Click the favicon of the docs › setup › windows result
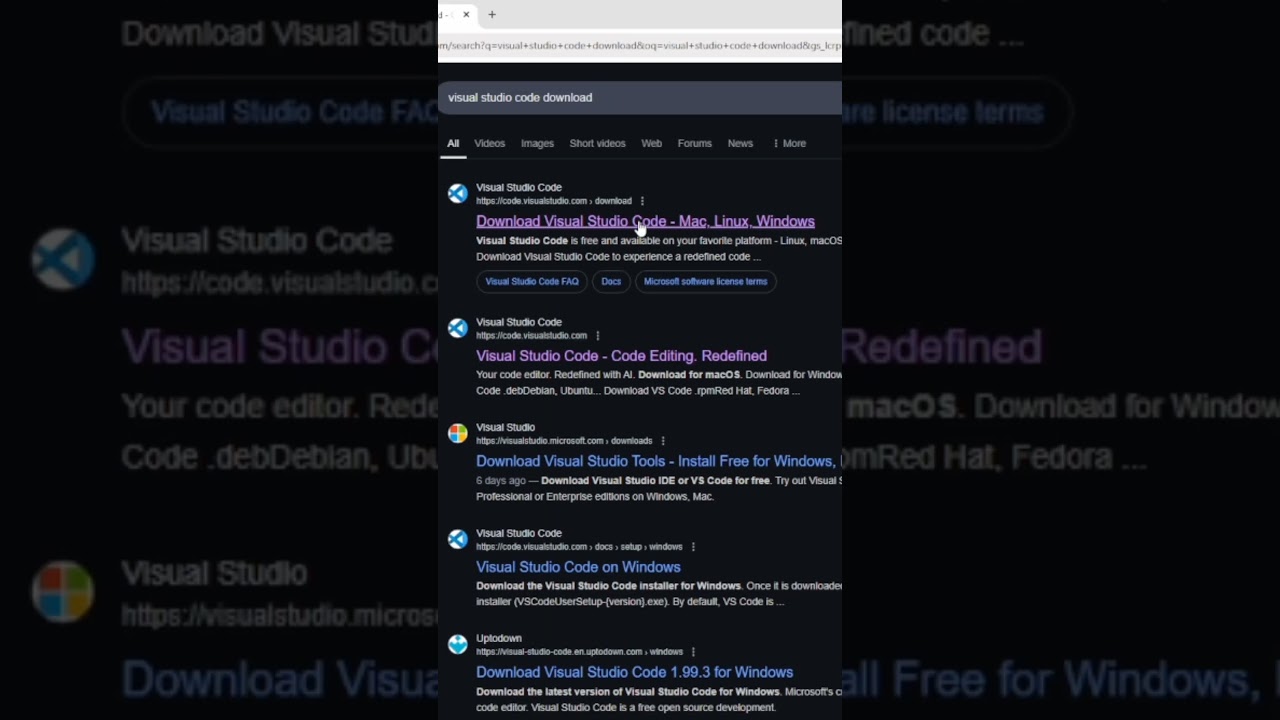Viewport: 1280px width, 720px height. pyautogui.click(x=457, y=539)
